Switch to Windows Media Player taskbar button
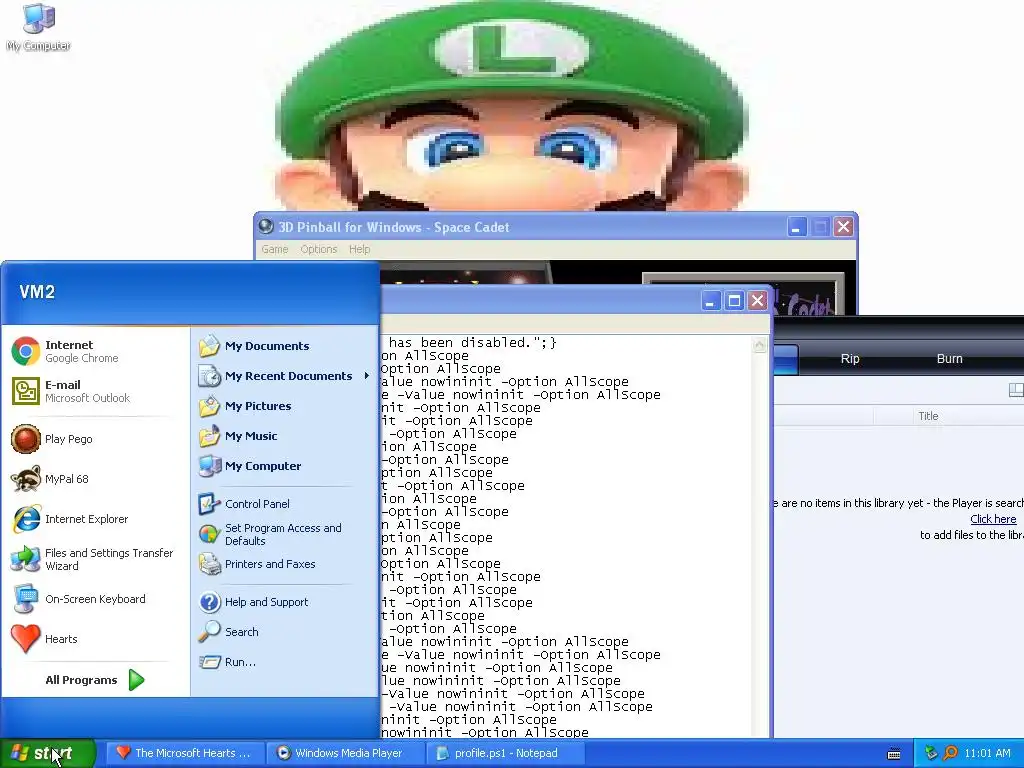Image resolution: width=1024 pixels, height=768 pixels. click(x=346, y=753)
